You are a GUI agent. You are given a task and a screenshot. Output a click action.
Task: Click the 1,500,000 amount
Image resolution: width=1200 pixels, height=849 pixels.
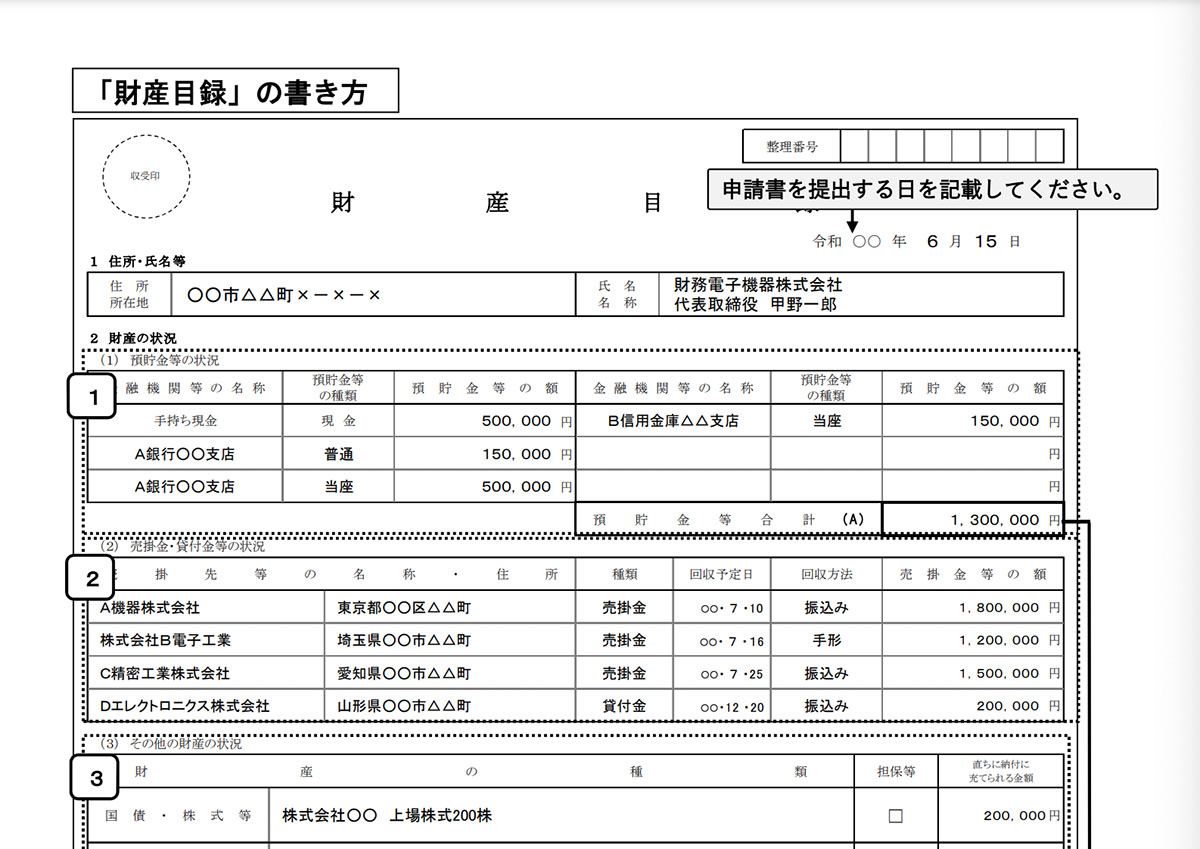[999, 673]
